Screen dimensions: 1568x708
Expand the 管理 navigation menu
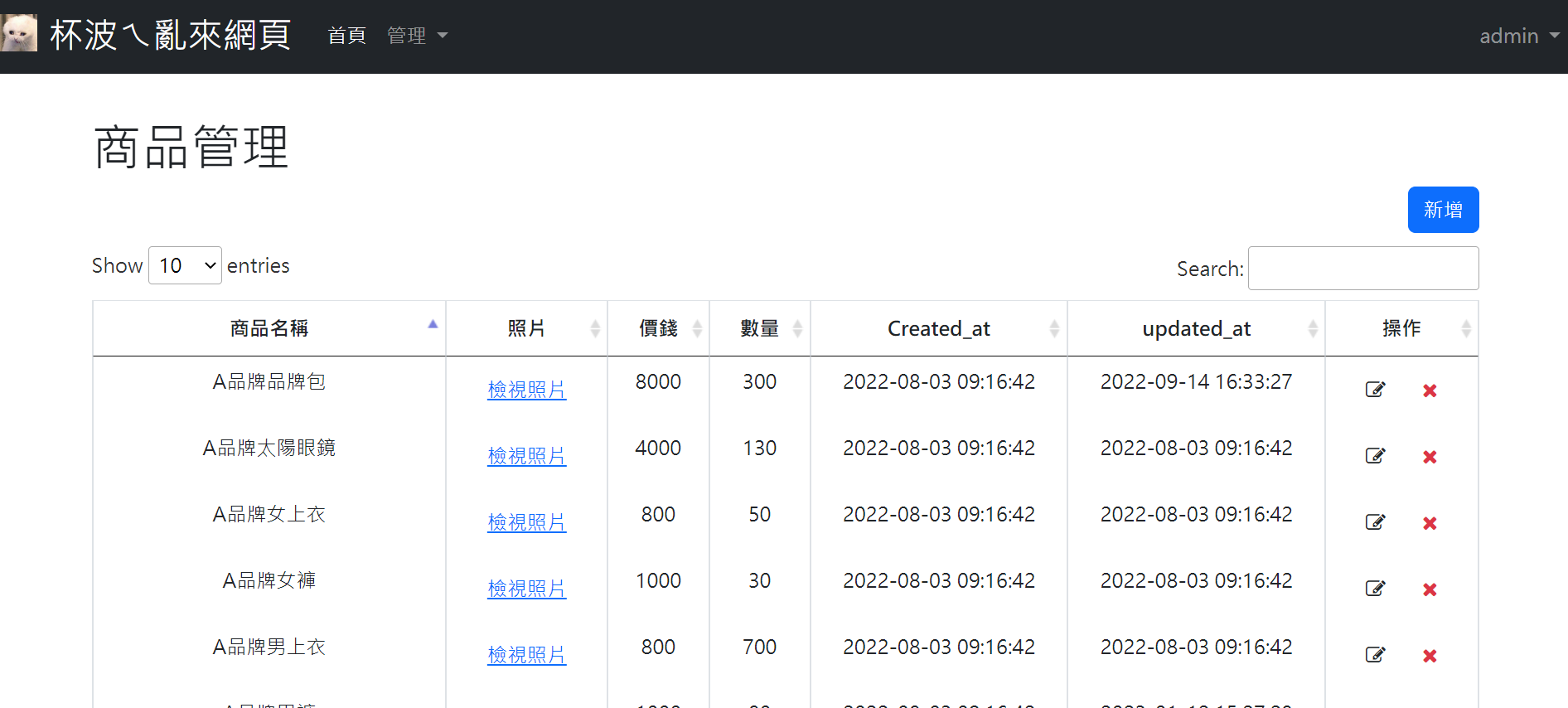click(417, 36)
